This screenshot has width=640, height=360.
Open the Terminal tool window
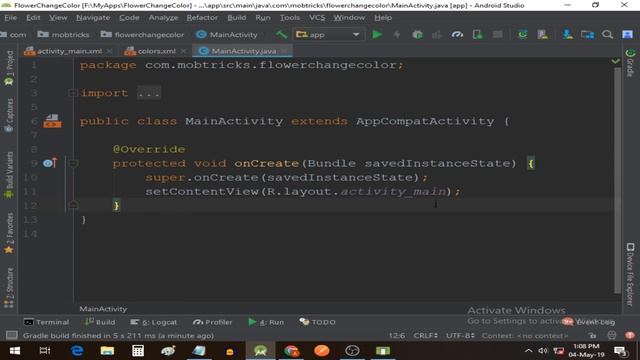click(x=47, y=322)
